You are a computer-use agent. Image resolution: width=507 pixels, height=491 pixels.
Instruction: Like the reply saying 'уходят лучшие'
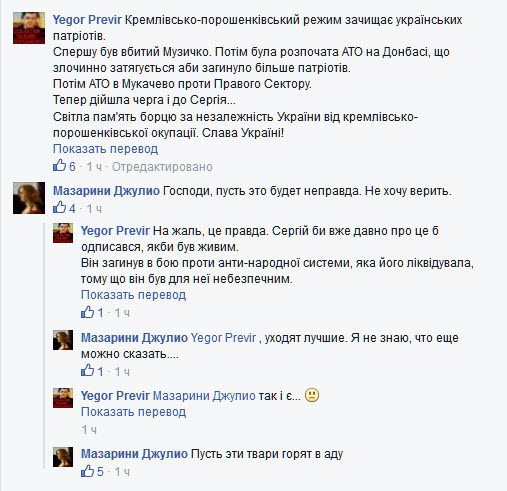point(87,371)
